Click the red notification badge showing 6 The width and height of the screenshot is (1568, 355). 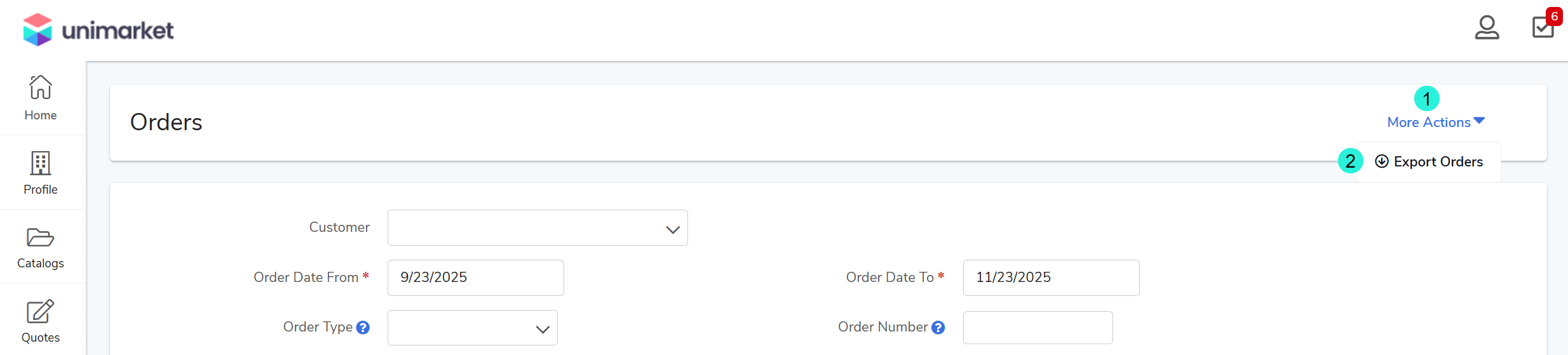1554,17
